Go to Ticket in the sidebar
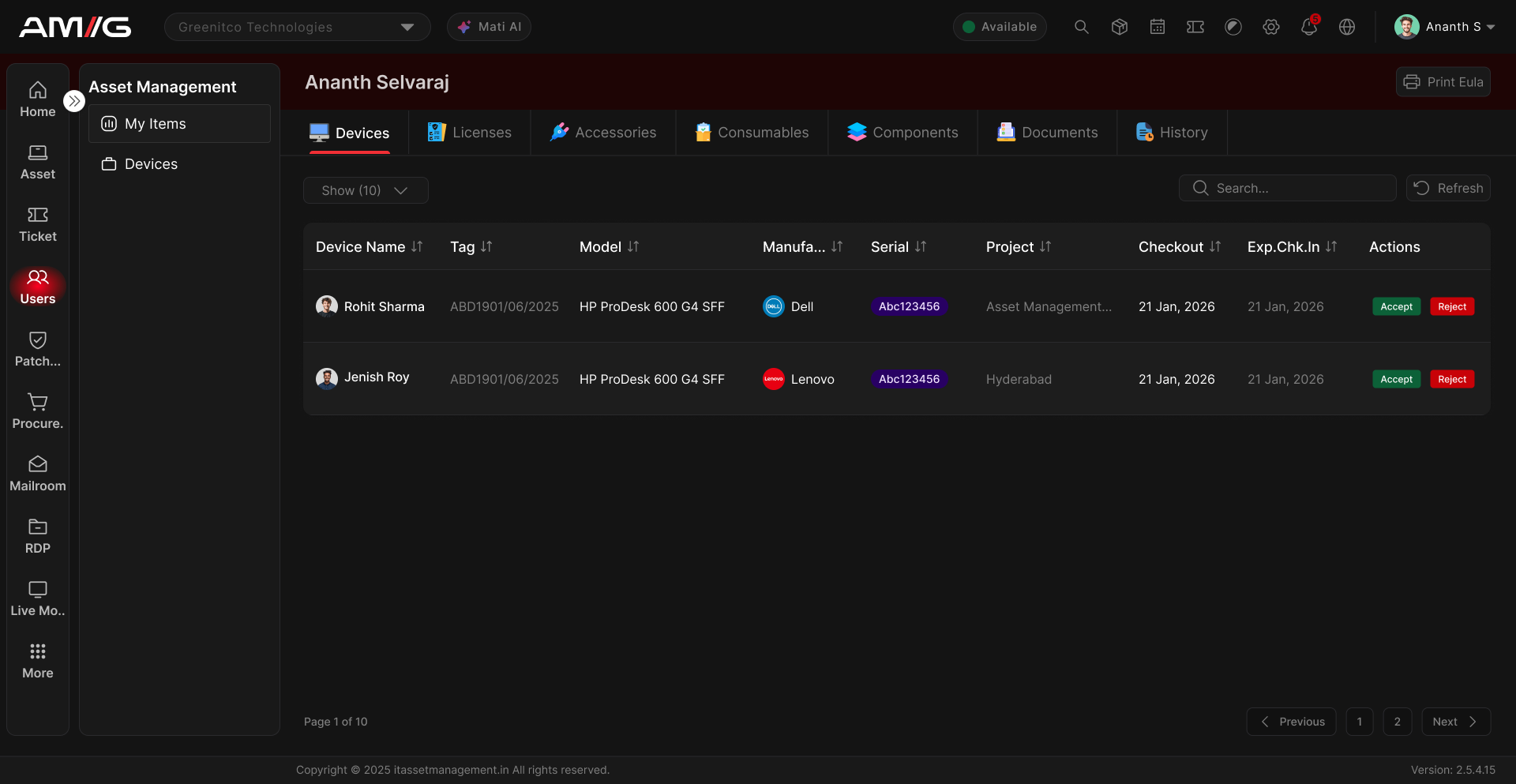This screenshot has width=1516, height=784. pyautogui.click(x=38, y=224)
